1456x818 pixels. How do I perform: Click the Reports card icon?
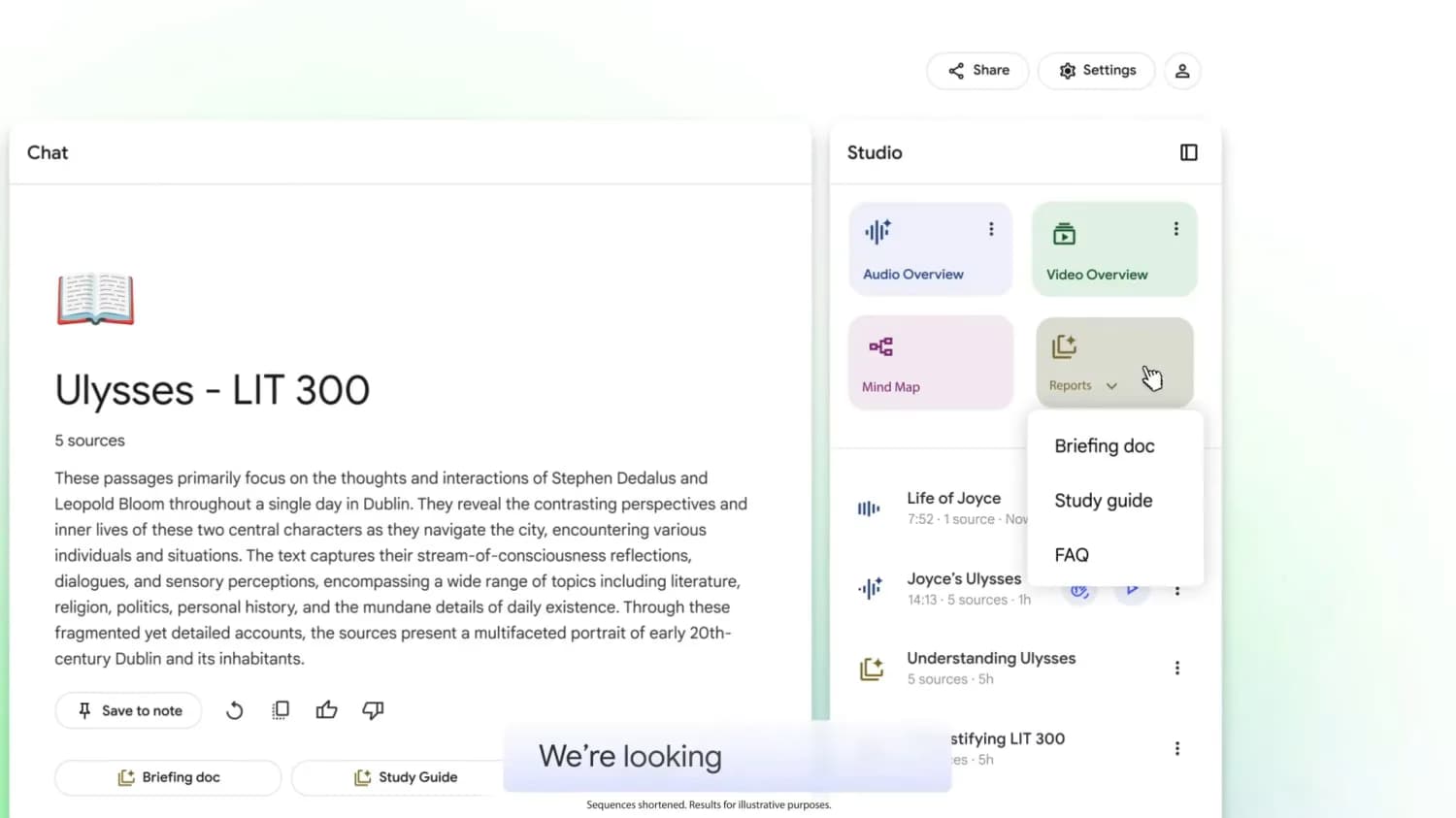(1064, 345)
